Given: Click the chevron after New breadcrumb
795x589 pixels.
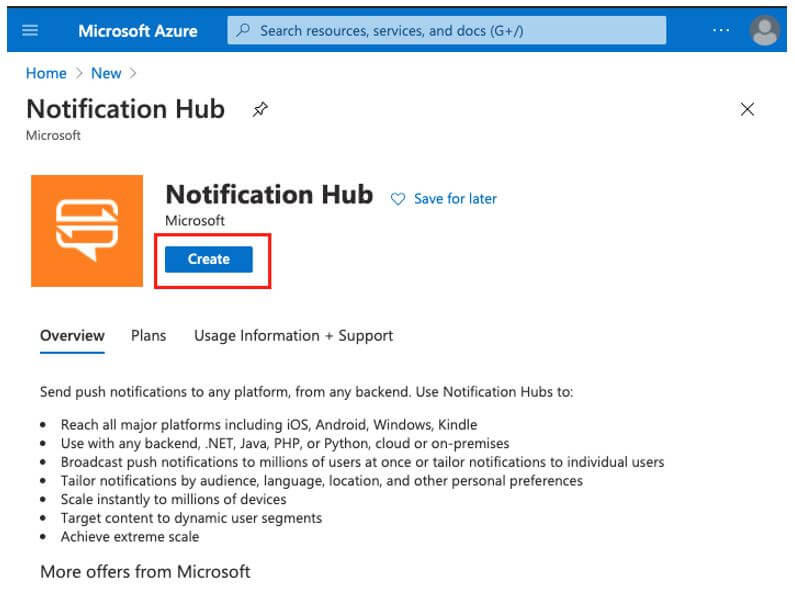Looking at the screenshot, I should click(x=132, y=73).
